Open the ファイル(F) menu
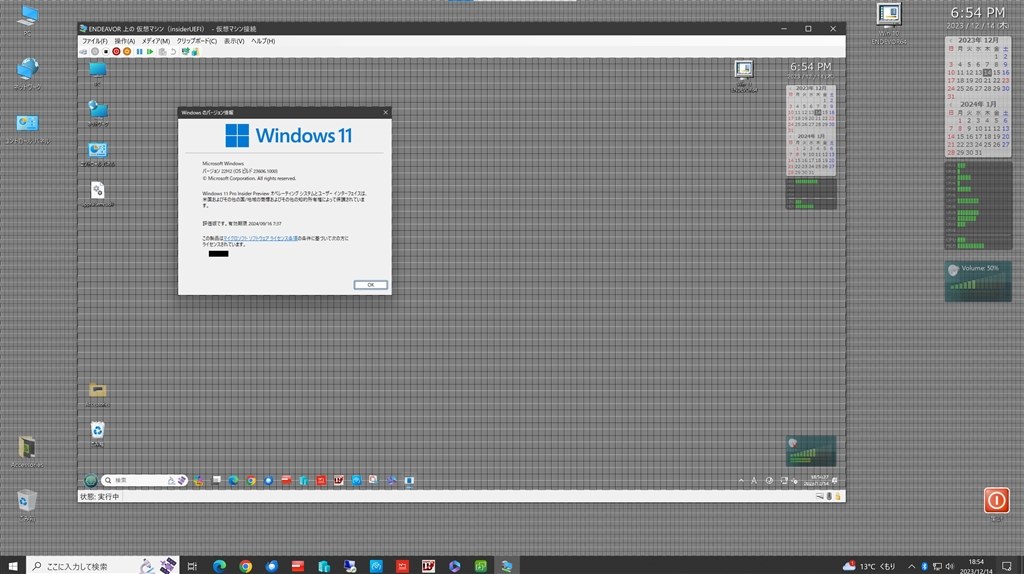Image resolution: width=1024 pixels, height=574 pixels. pyautogui.click(x=95, y=41)
